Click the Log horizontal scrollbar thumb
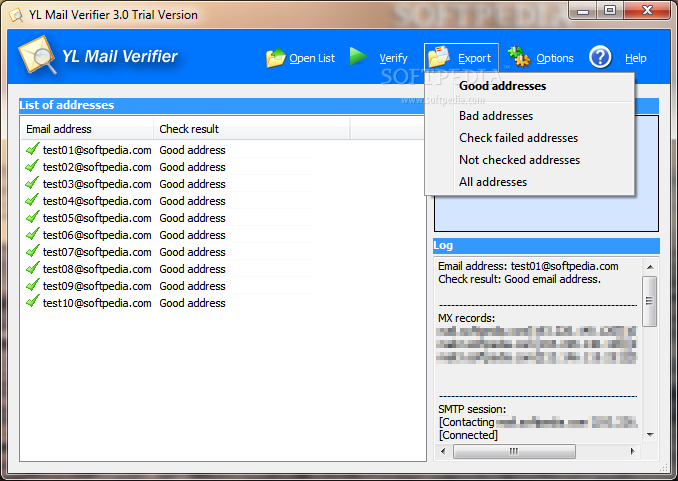The height and width of the screenshot is (481, 678). point(514,451)
